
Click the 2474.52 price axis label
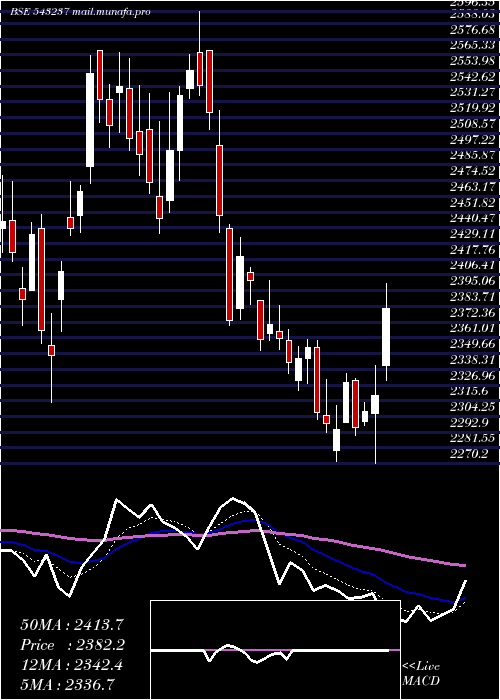tap(472, 171)
